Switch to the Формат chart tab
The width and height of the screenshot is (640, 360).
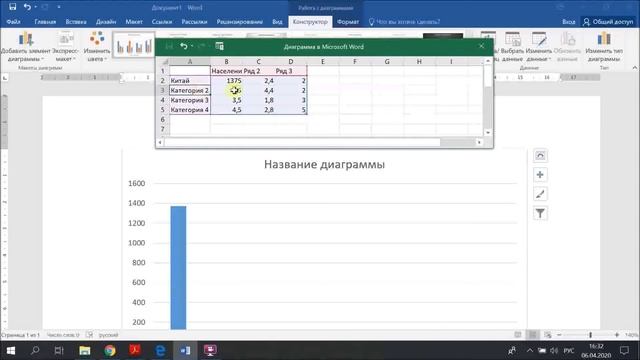pos(348,22)
